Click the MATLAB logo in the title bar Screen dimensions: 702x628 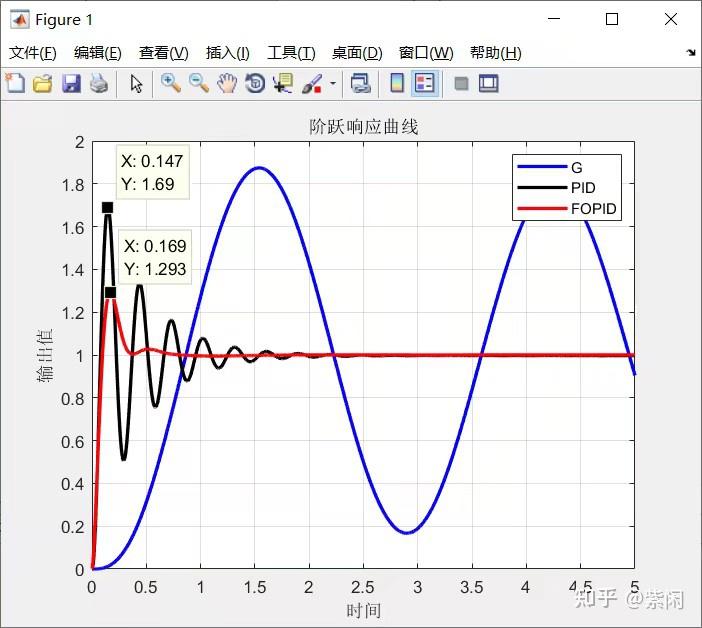(x=19, y=19)
